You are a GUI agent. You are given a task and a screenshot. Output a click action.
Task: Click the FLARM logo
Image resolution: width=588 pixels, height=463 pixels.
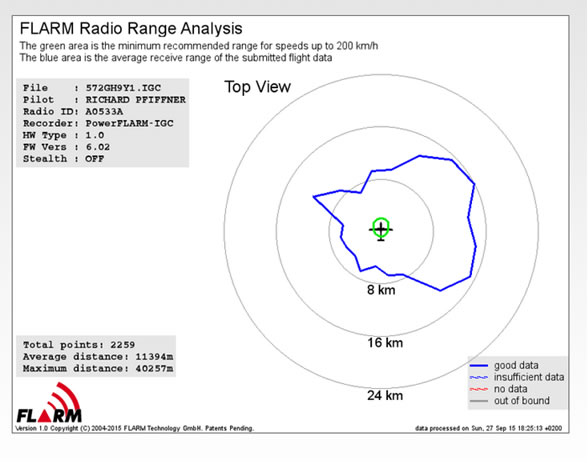click(49, 403)
